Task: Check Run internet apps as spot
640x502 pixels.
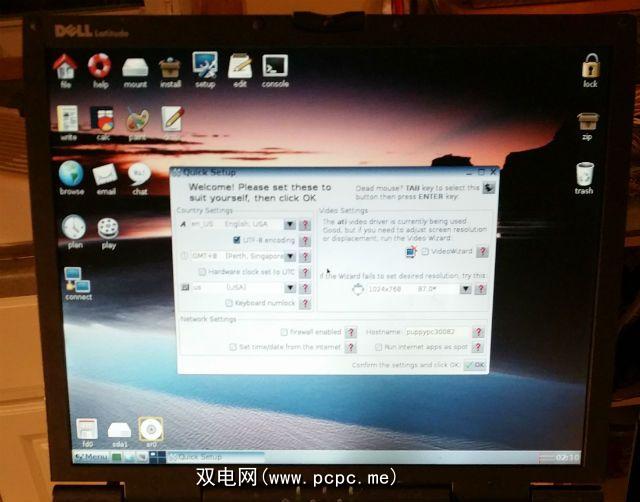Action: (378, 347)
